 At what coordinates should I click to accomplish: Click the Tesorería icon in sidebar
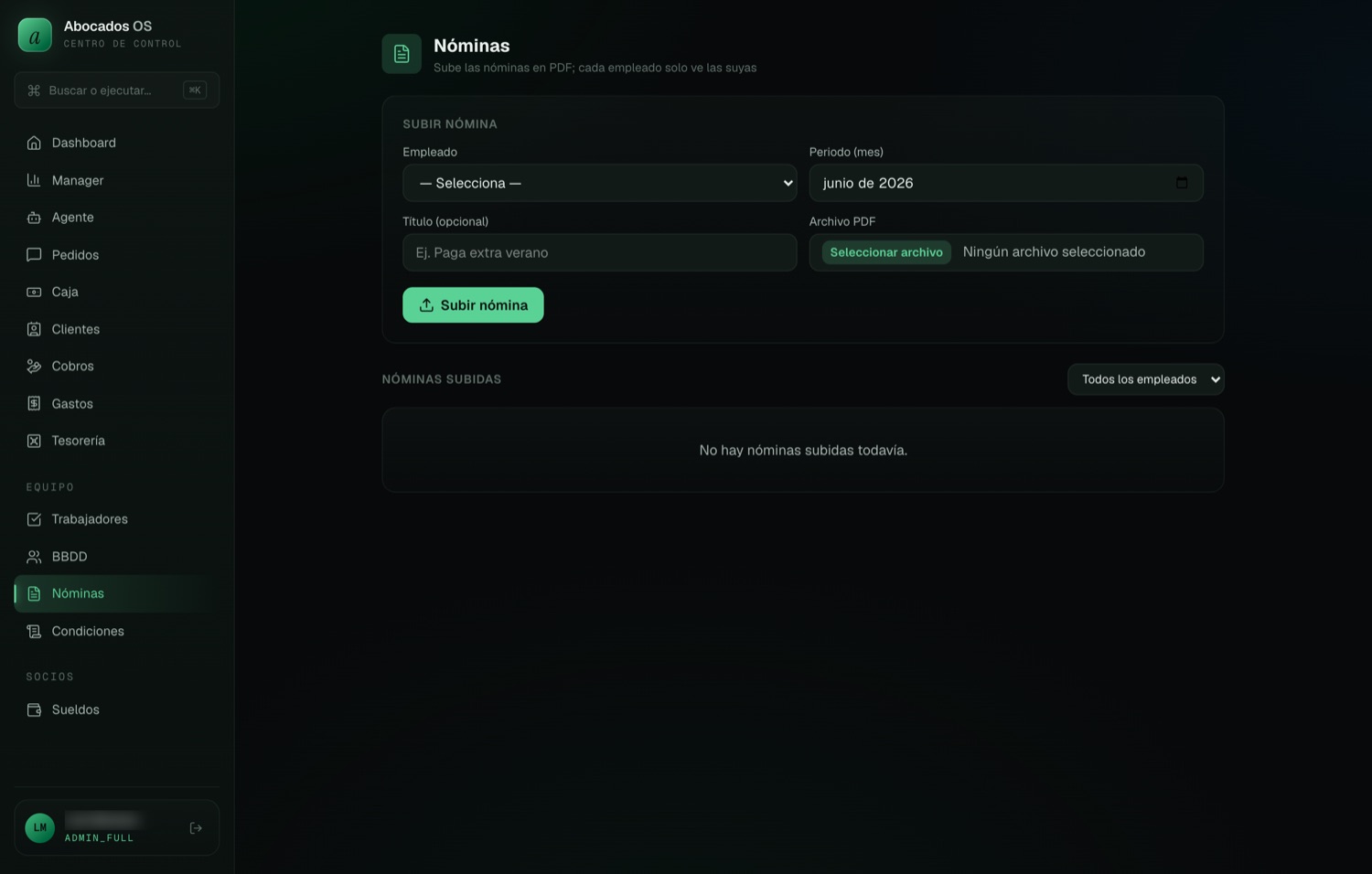tap(34, 441)
